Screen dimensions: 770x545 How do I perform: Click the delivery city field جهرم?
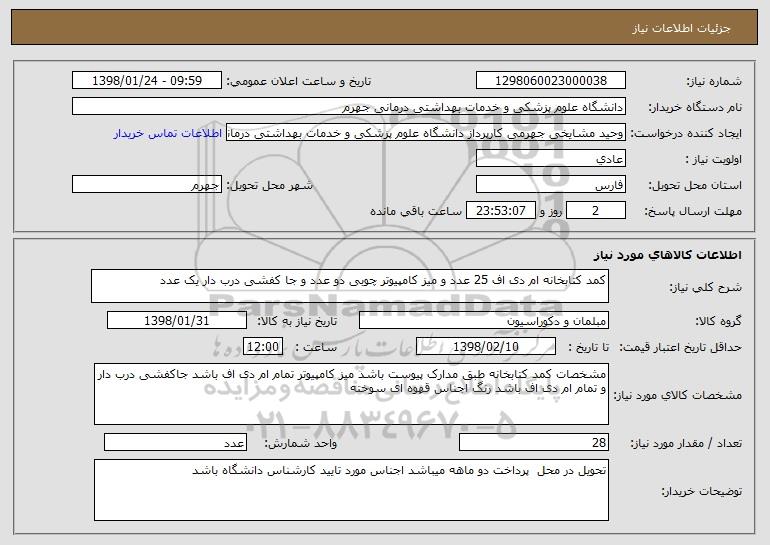click(147, 185)
